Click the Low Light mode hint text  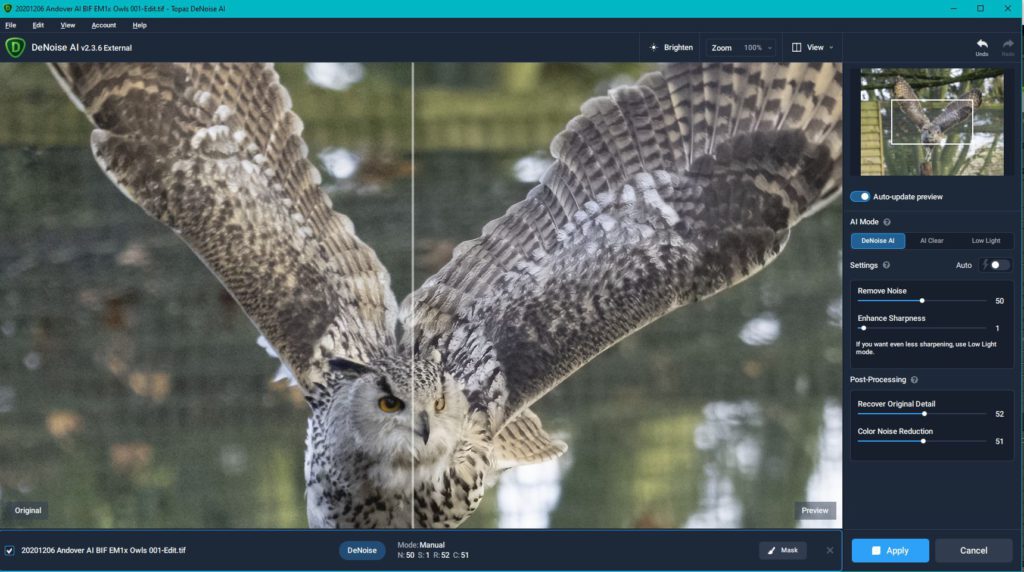pyautogui.click(x=926, y=348)
